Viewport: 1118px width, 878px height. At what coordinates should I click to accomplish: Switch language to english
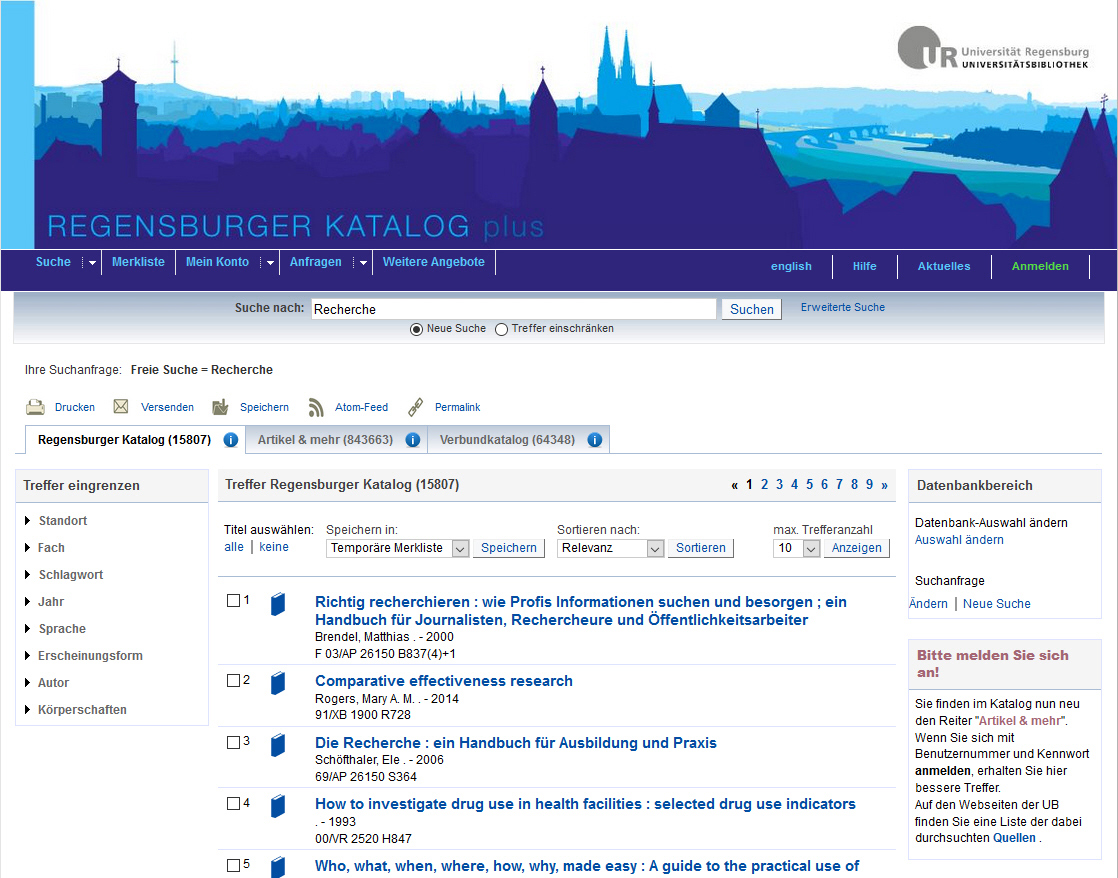tap(791, 266)
